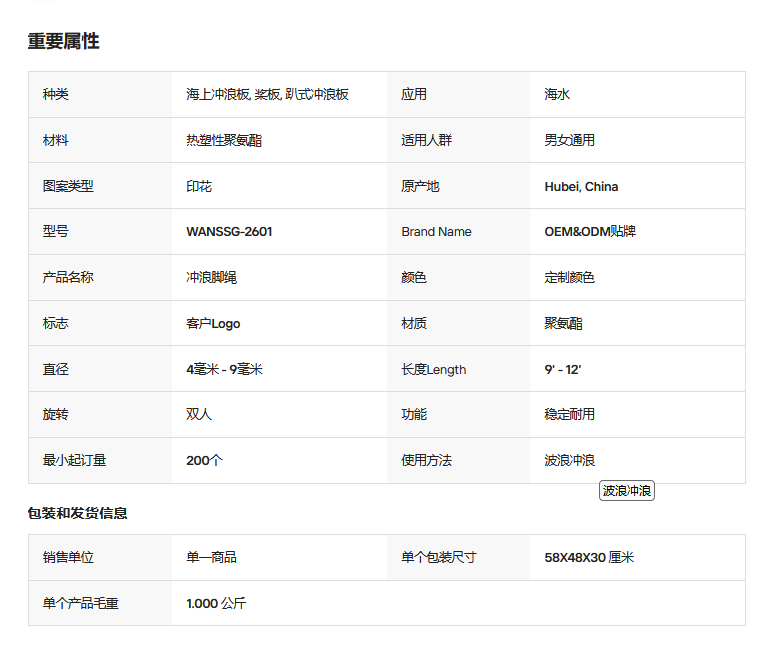Screen dimensions: 764x653
Task: Click the 冲浪脚绳 product name value
Action: 211,277
